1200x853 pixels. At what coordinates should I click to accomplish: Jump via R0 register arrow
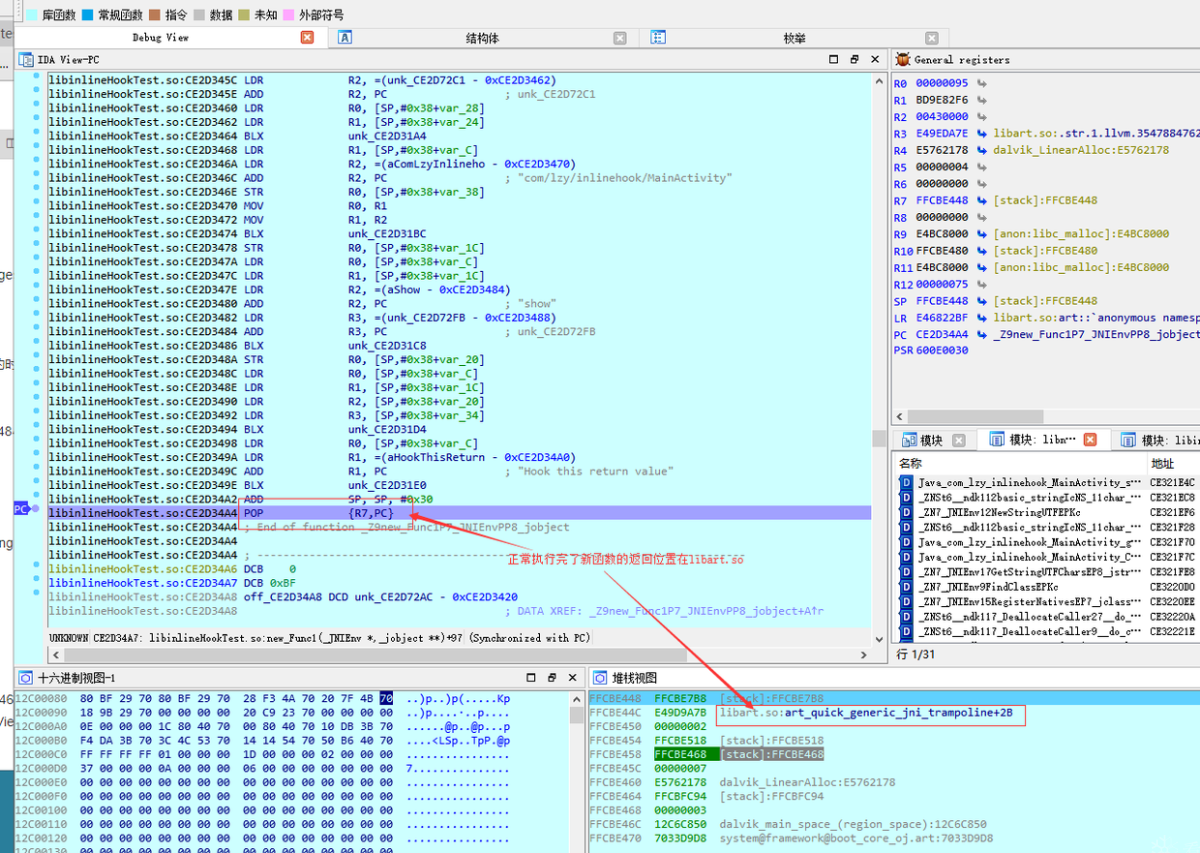tap(981, 83)
